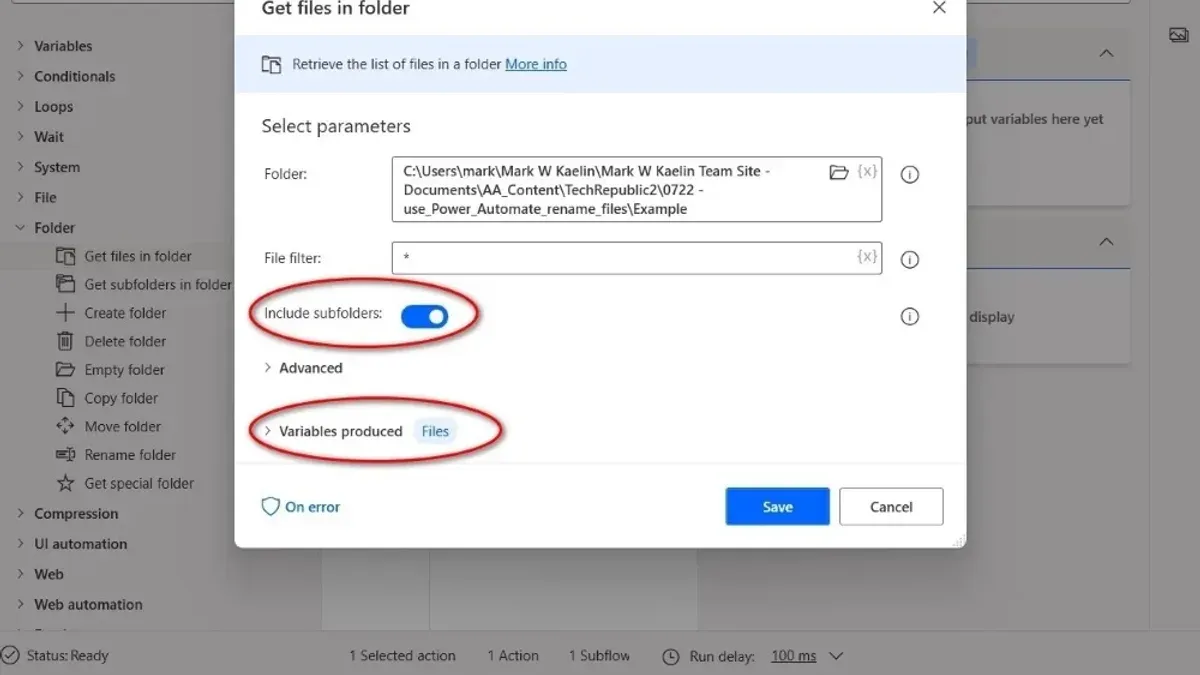Click the 'Select parameters' heading
This screenshot has width=1200, height=675.
click(x=336, y=126)
